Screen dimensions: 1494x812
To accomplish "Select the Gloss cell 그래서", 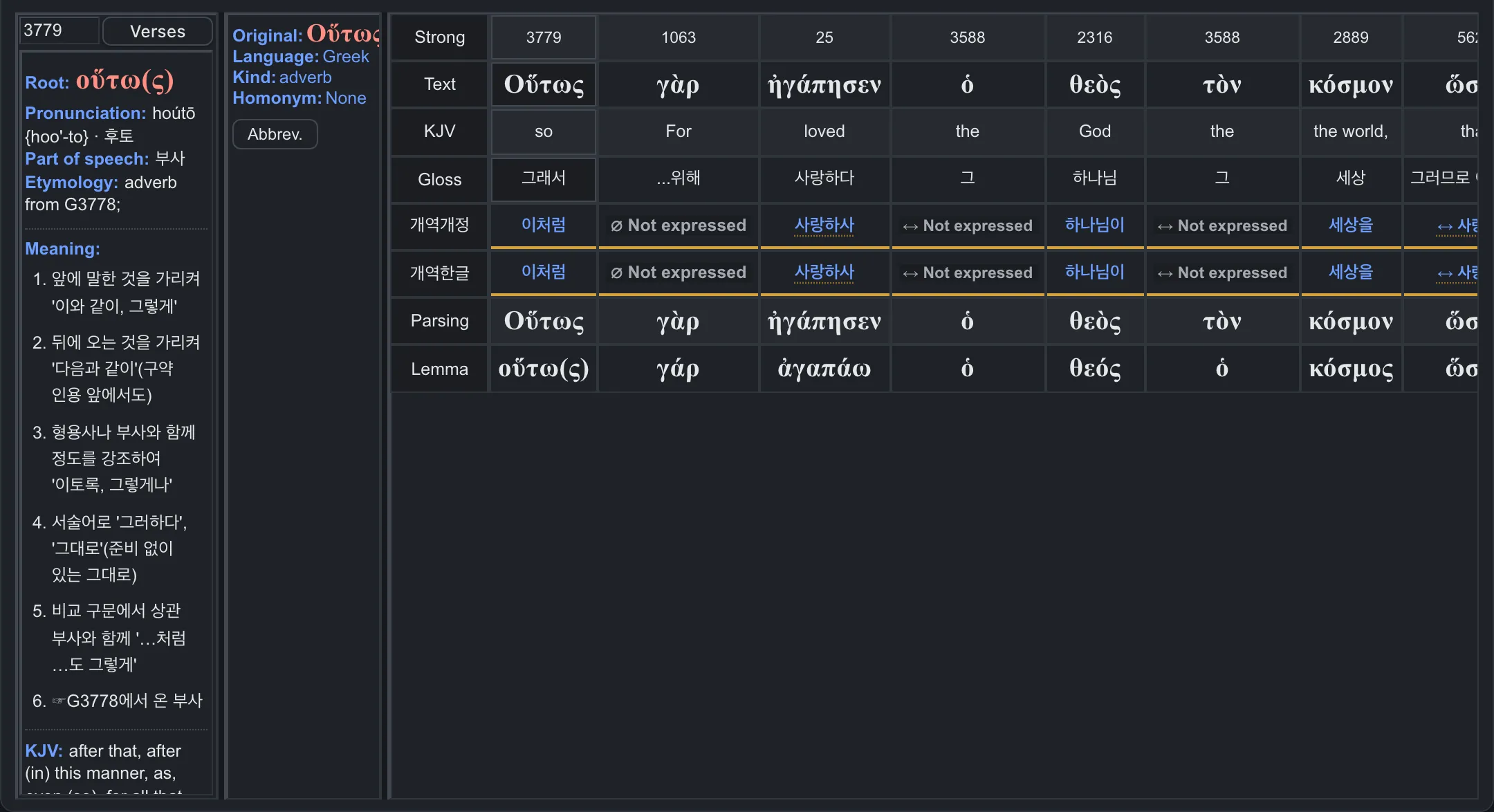I will pos(544,178).
